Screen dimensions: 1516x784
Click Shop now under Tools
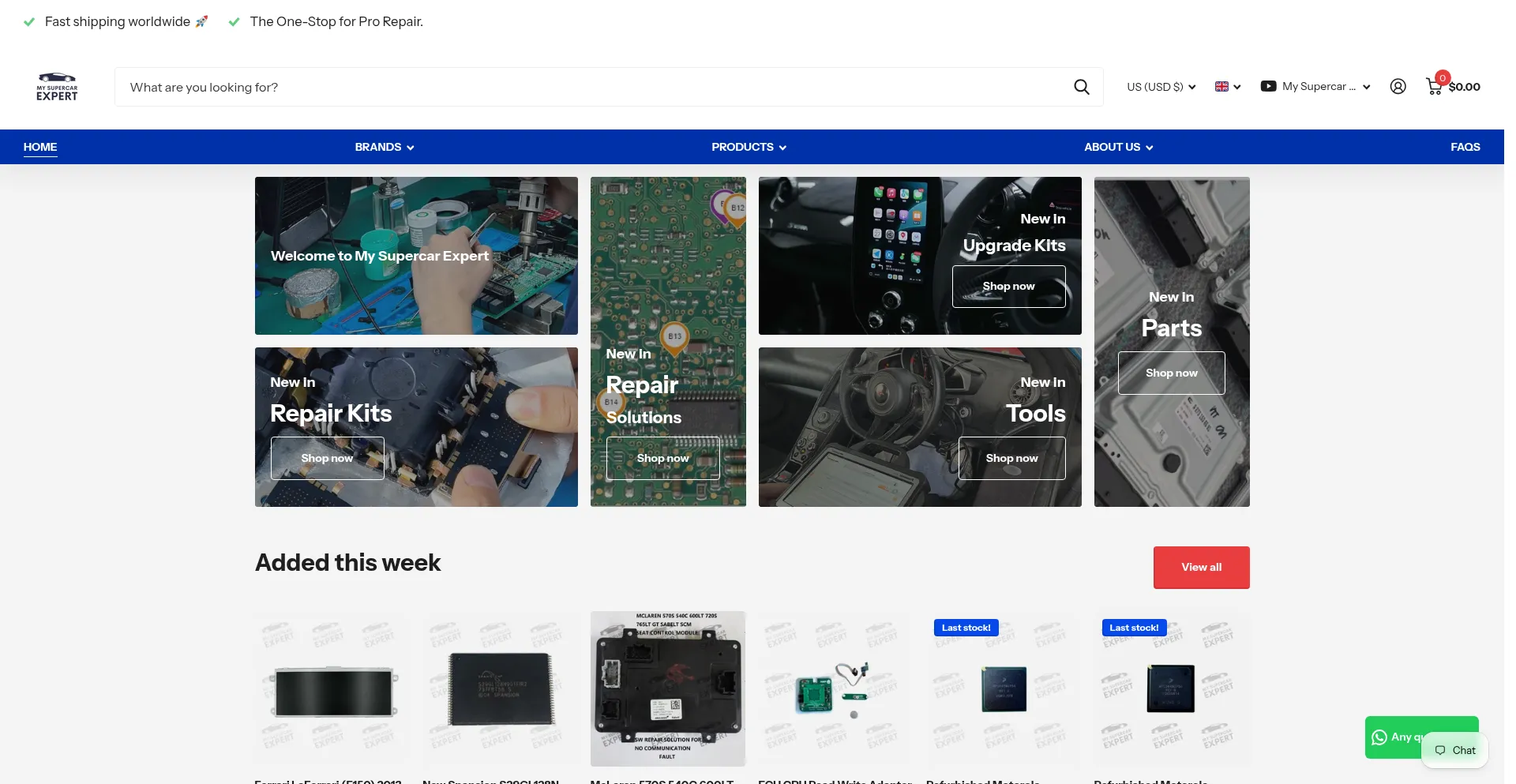(x=1011, y=458)
